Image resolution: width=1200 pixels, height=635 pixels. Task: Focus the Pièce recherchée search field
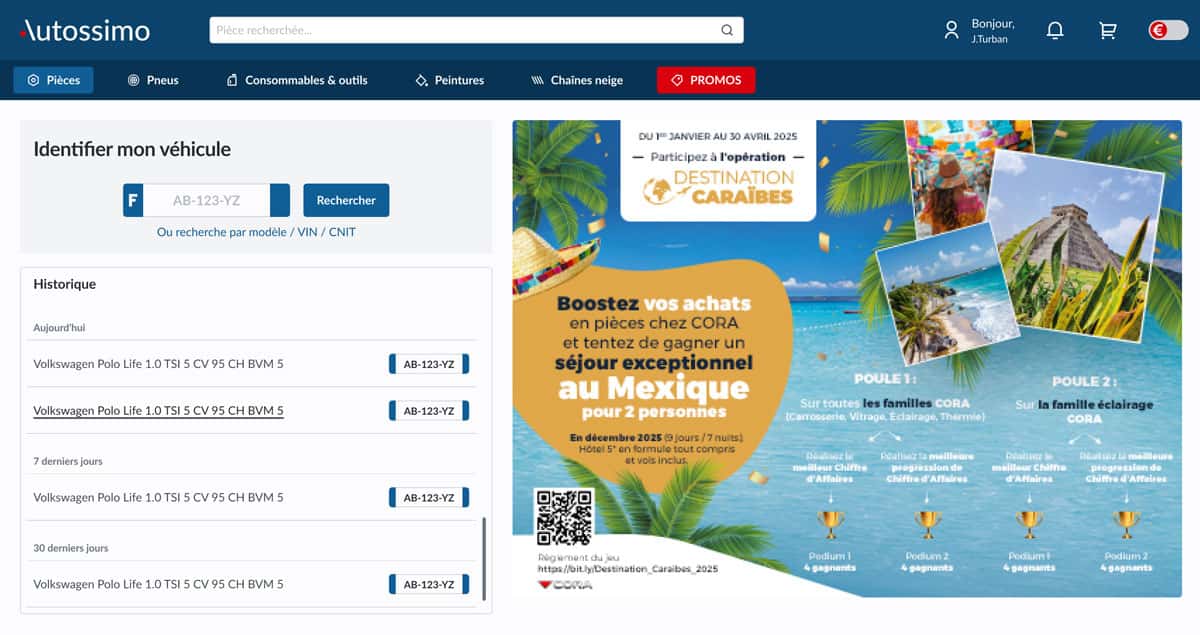click(465, 30)
